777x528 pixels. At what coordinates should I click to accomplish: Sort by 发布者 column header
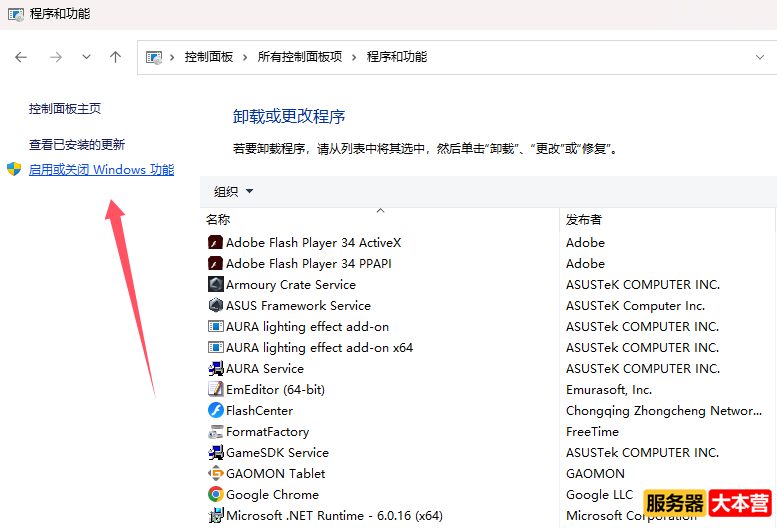pos(584,219)
